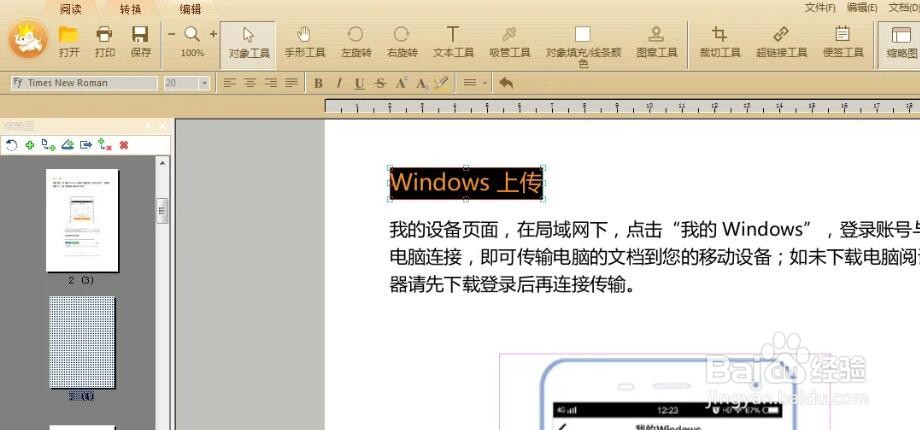Add page with green plus icon
The image size is (920, 430).
[x=30, y=145]
